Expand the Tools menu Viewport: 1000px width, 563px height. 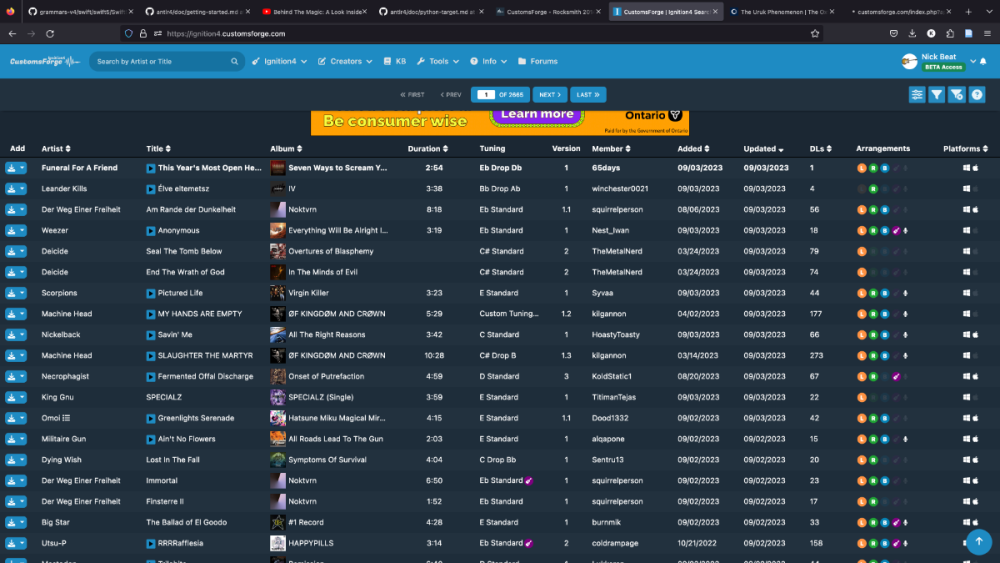[x=438, y=61]
